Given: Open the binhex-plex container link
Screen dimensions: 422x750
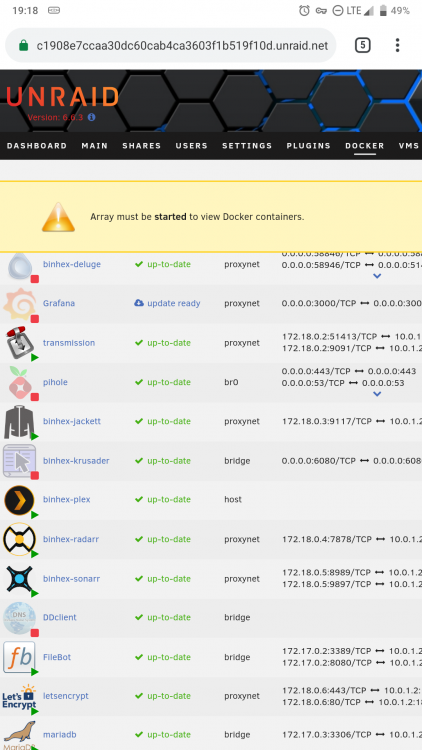Looking at the screenshot, I should tap(67, 499).
